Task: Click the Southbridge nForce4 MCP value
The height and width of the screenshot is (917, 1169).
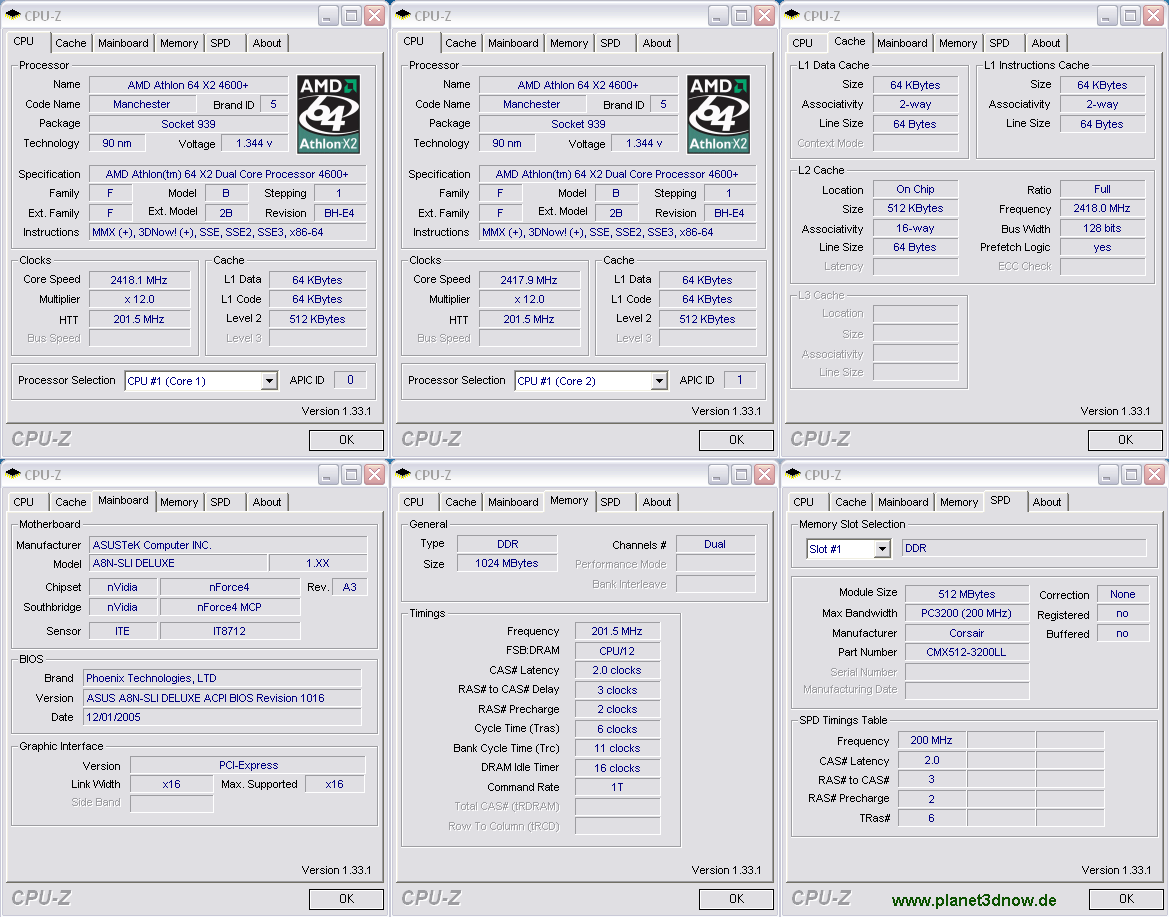Action: click(x=230, y=607)
